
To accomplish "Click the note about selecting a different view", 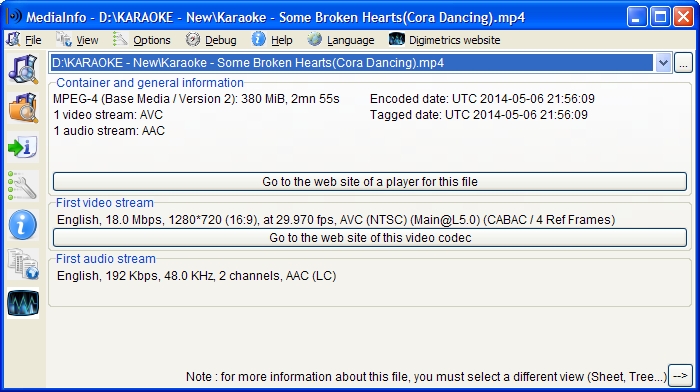I will point(426,377).
